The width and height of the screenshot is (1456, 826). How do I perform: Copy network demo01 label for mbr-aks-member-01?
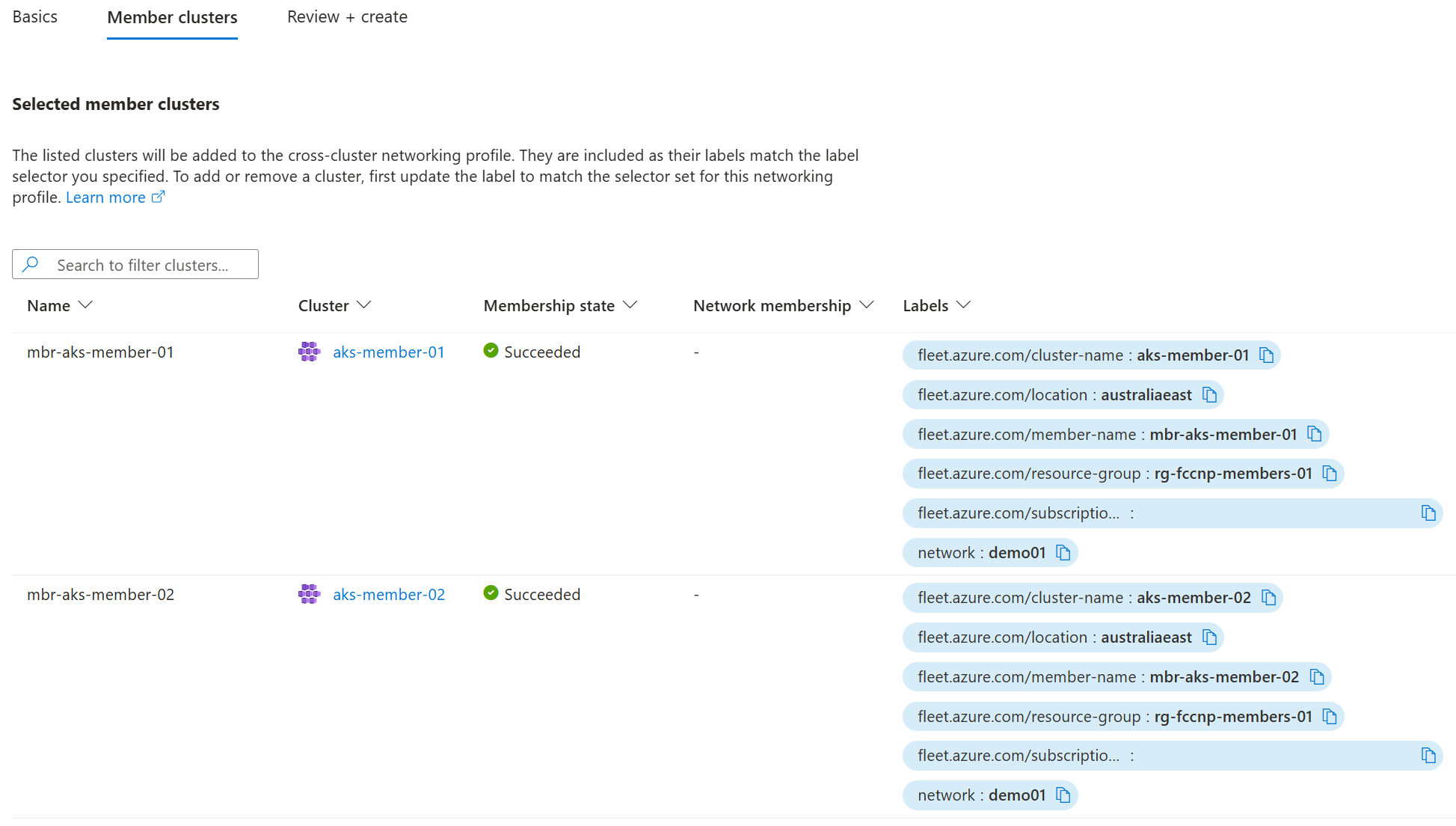(1063, 552)
